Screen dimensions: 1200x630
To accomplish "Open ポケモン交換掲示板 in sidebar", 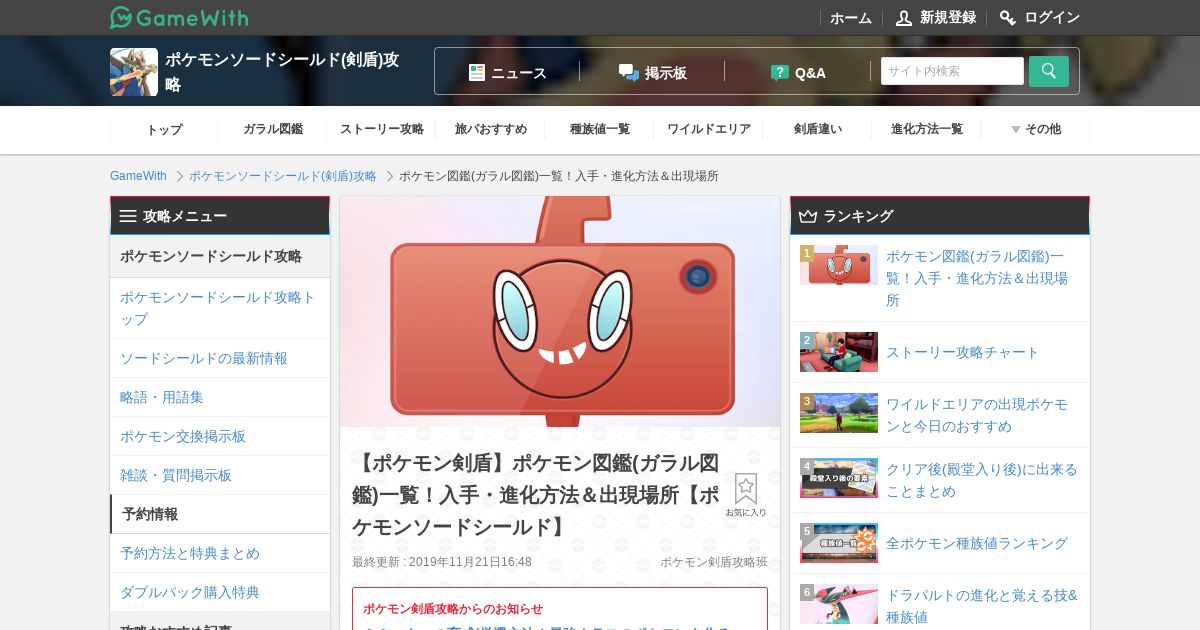I will [x=220, y=436].
